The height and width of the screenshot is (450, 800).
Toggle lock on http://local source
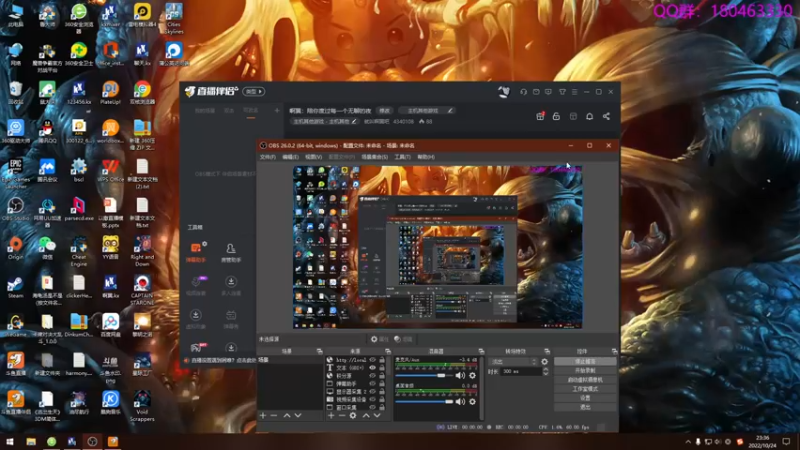382,360
